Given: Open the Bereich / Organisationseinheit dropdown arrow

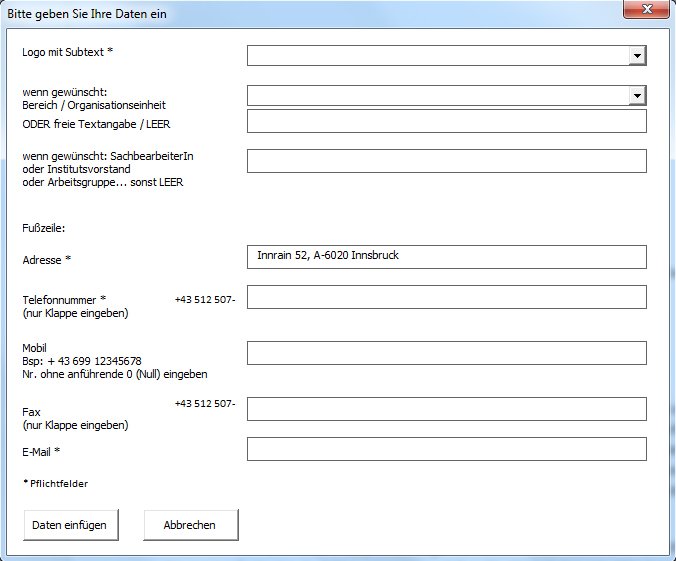Looking at the screenshot, I should click(637, 95).
